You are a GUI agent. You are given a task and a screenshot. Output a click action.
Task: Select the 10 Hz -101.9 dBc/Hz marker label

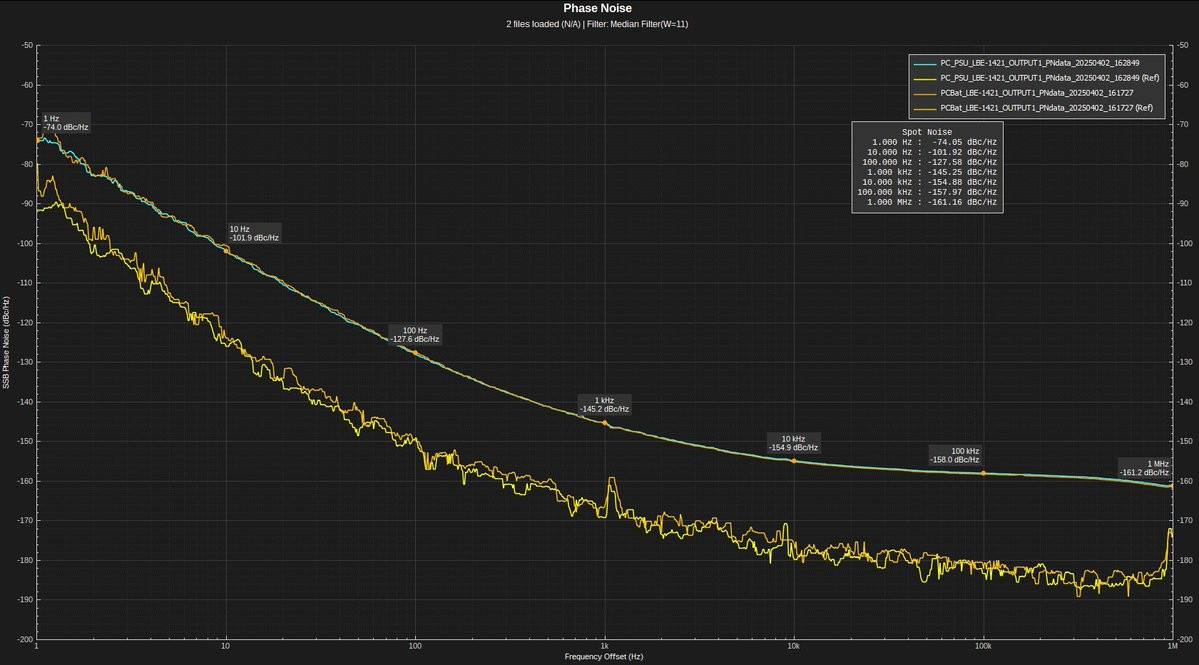click(x=254, y=234)
